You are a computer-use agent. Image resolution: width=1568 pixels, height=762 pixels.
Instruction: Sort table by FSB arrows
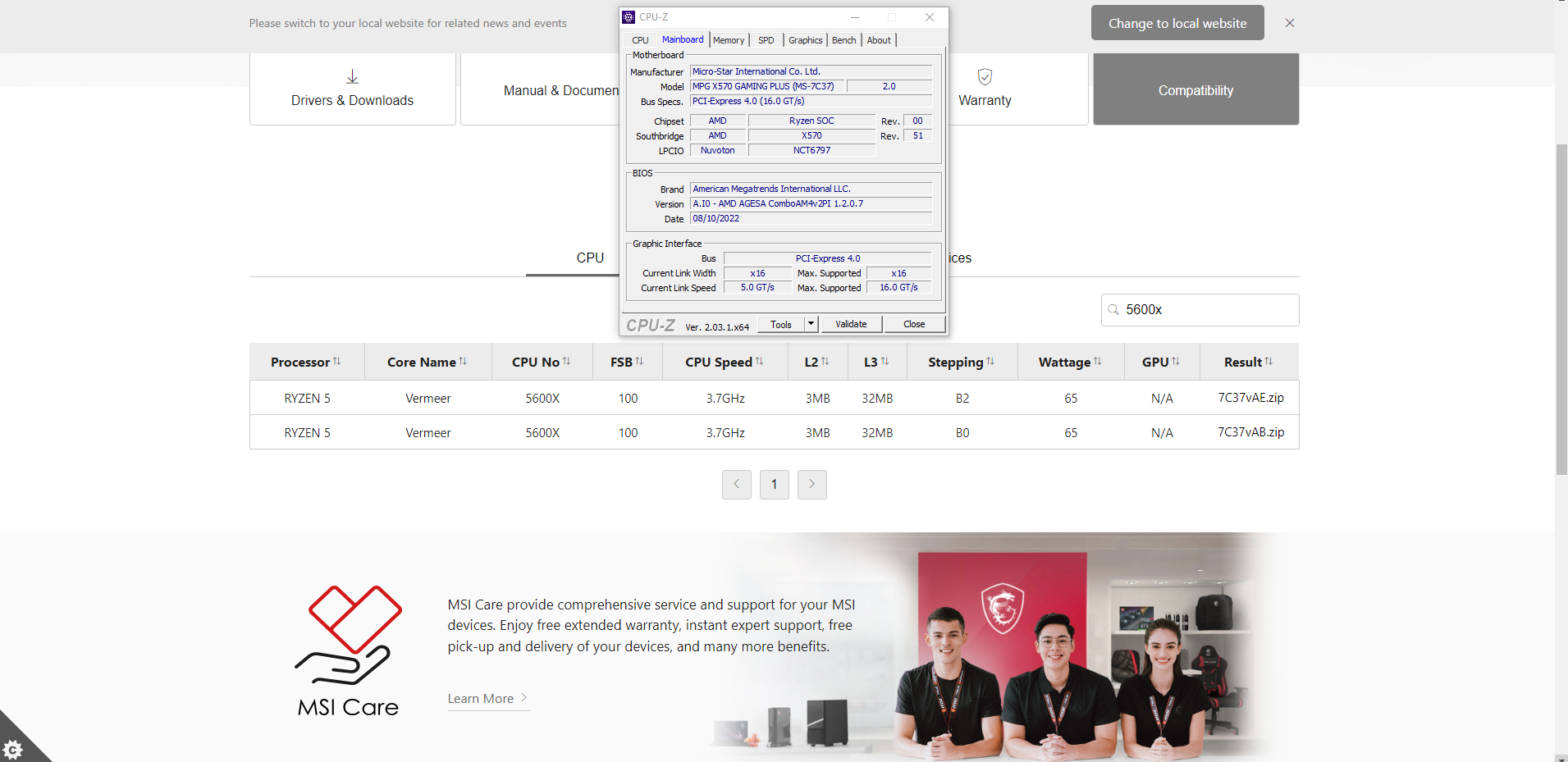click(x=639, y=361)
